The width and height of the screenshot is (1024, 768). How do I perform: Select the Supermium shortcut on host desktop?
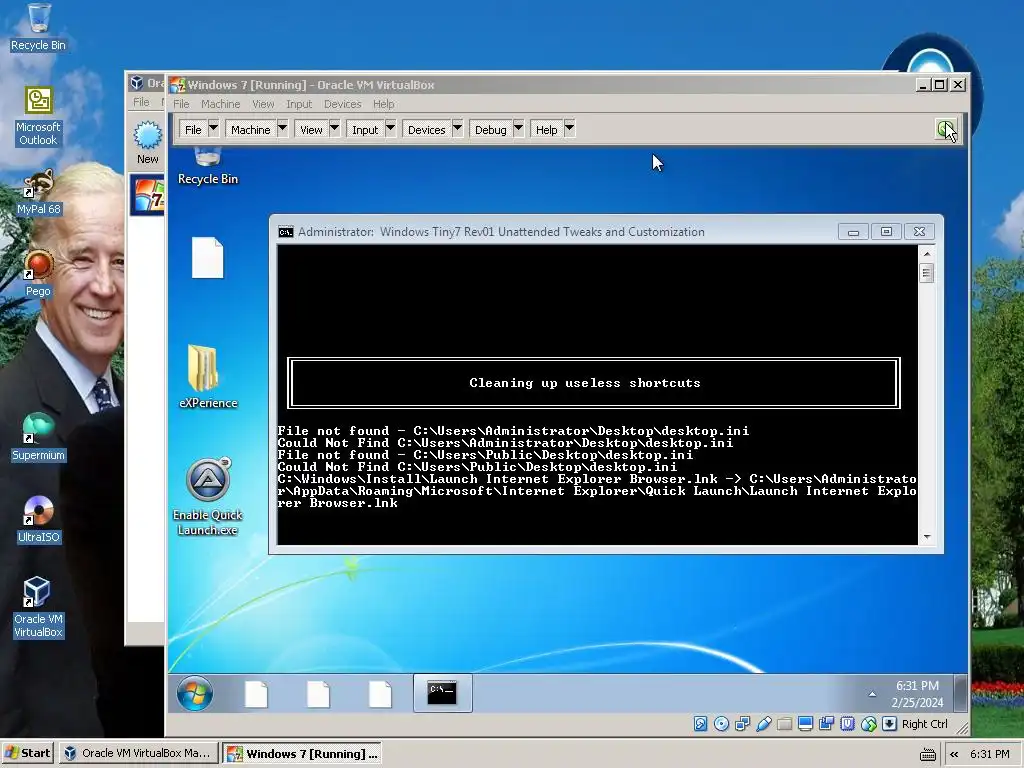coord(38,438)
